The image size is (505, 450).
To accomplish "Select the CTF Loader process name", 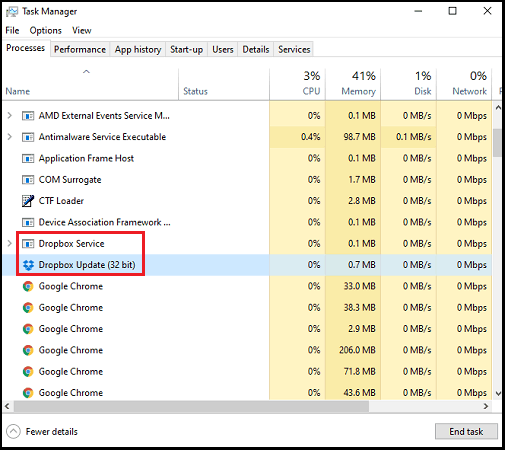I will coord(61,201).
